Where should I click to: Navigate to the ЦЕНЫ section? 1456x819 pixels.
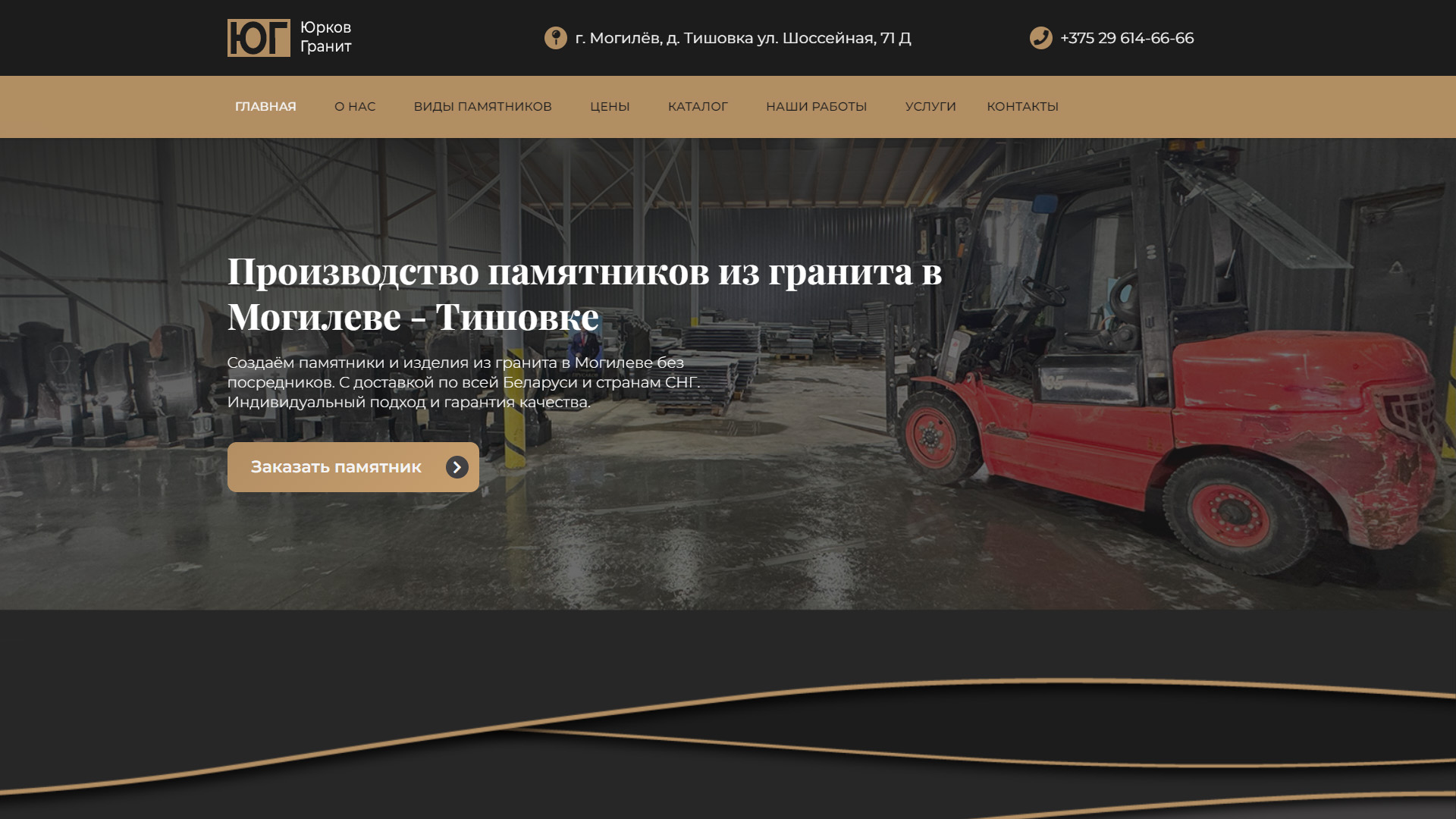pos(610,107)
